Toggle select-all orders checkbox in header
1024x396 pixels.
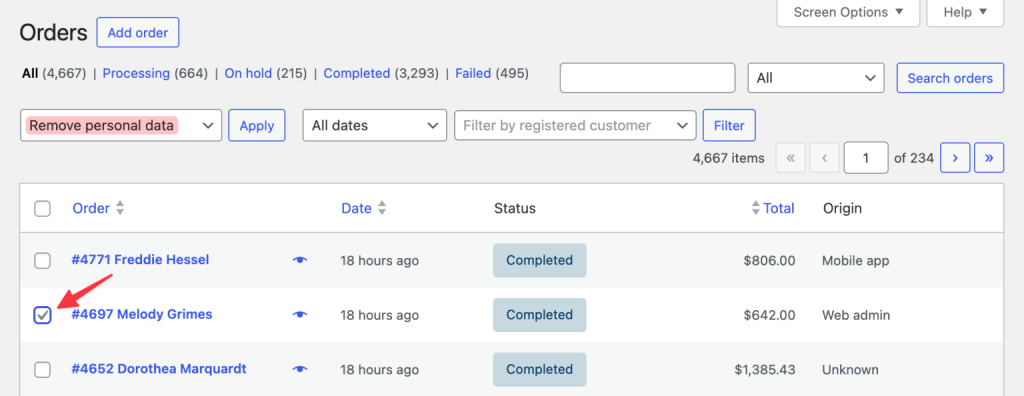[x=42, y=209]
